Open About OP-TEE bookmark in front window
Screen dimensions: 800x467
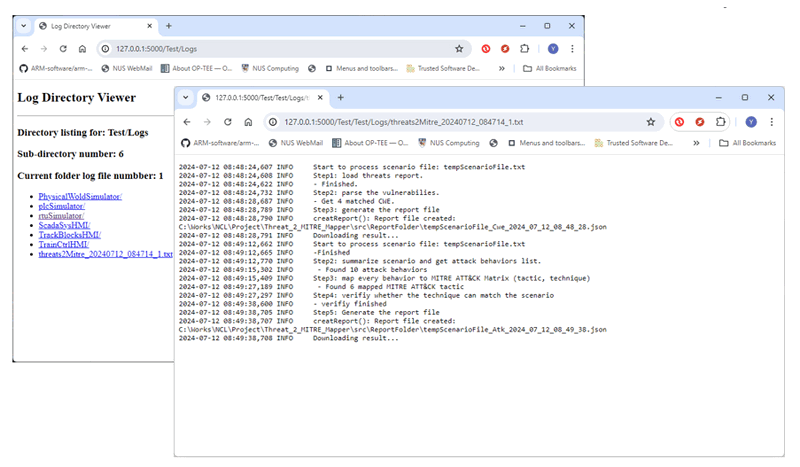click(x=370, y=143)
